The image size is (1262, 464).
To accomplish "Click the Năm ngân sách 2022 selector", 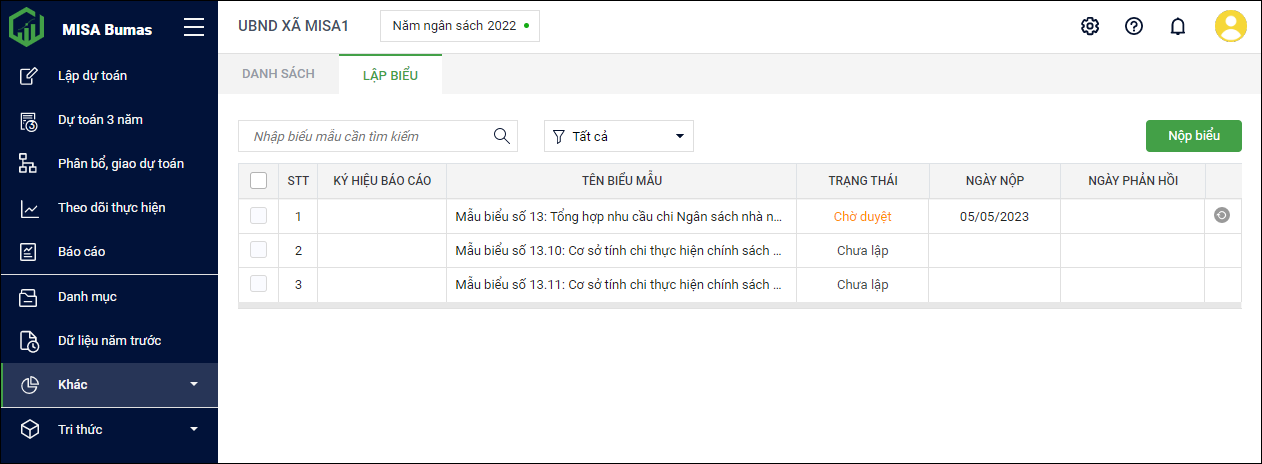I will click(x=460, y=26).
